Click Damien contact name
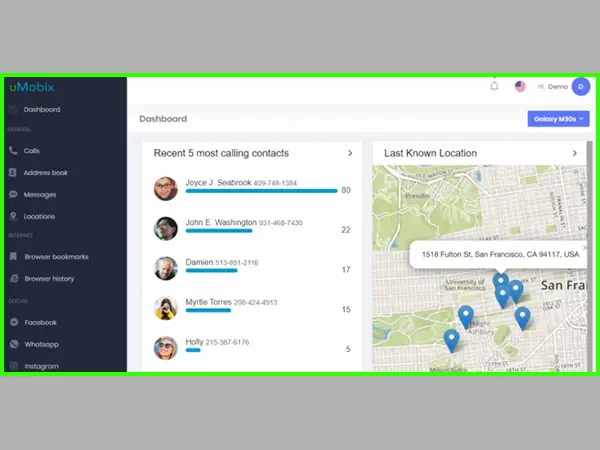Image resolution: width=600 pixels, height=450 pixels. pos(199,262)
